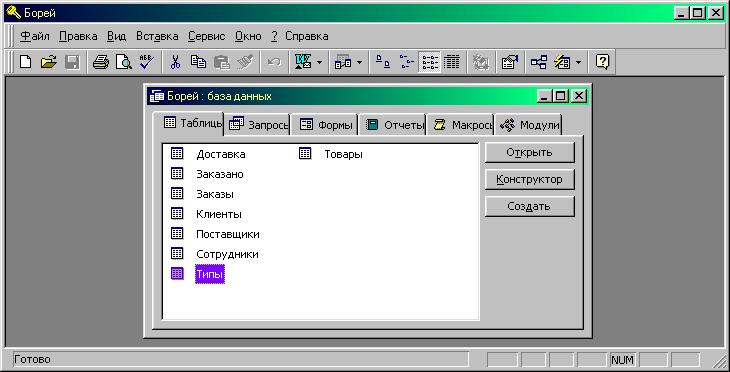This screenshot has height=372, width=730.
Task: Switch to Large Icons view
Action: click(383, 62)
